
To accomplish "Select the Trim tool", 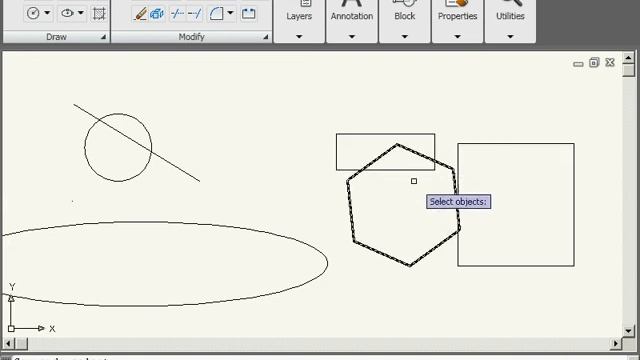I will 178,14.
